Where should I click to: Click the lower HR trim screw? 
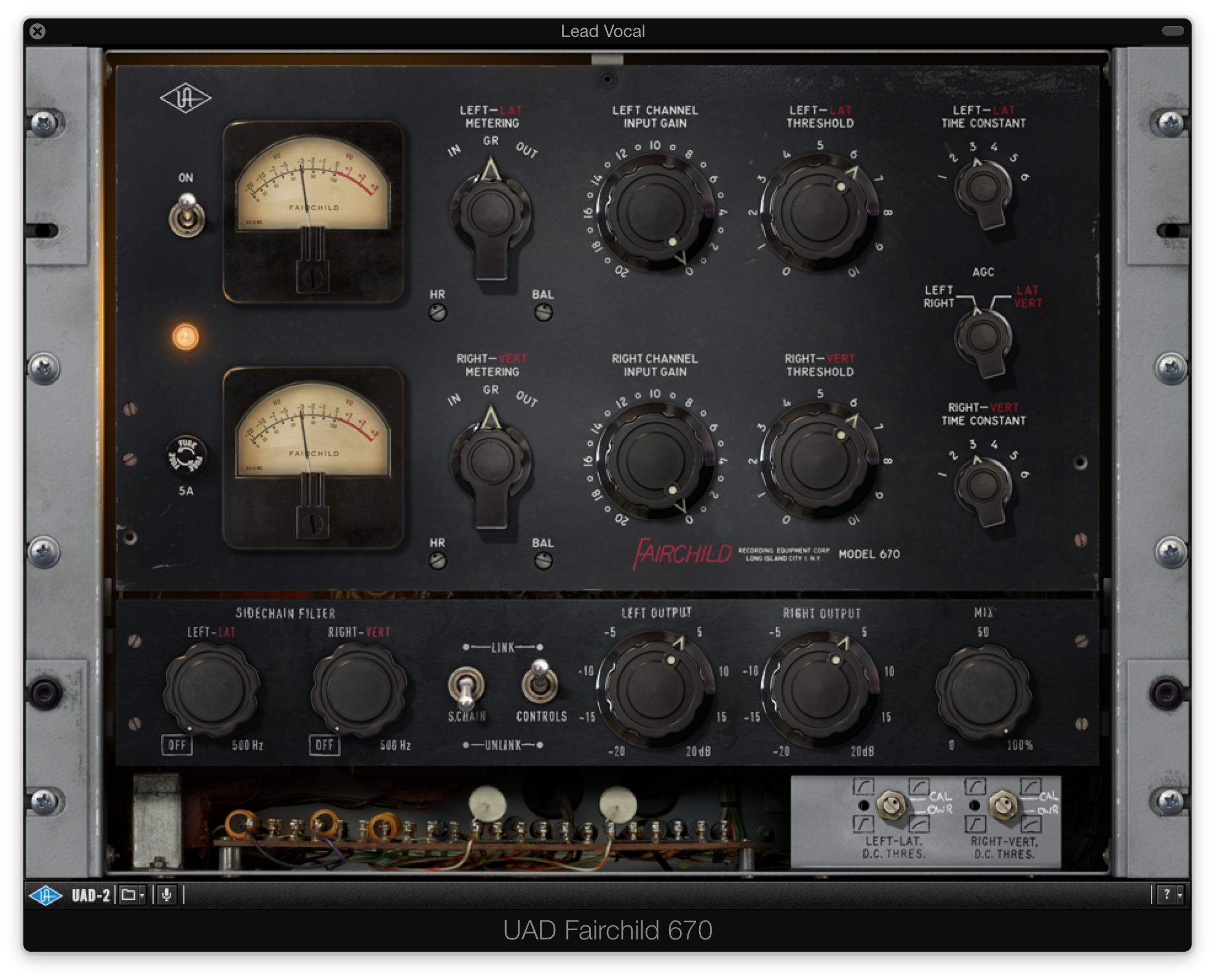[x=438, y=561]
